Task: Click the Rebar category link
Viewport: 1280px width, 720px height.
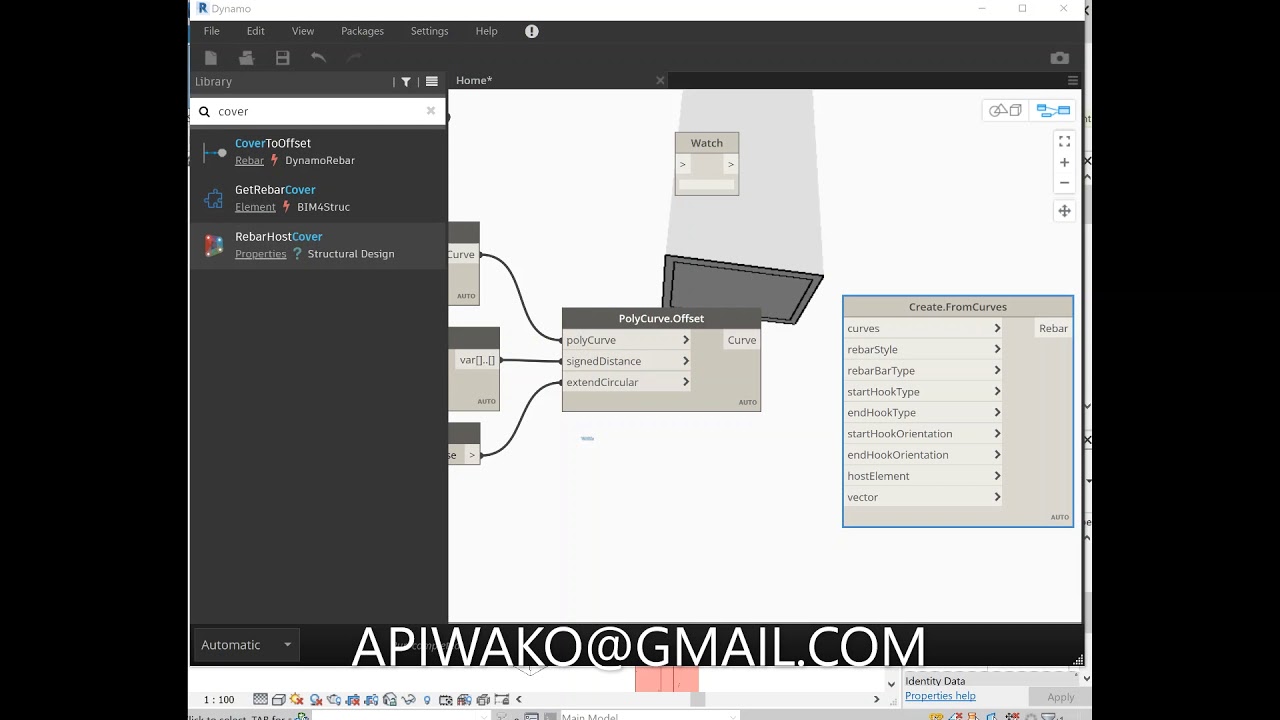Action: [249, 160]
